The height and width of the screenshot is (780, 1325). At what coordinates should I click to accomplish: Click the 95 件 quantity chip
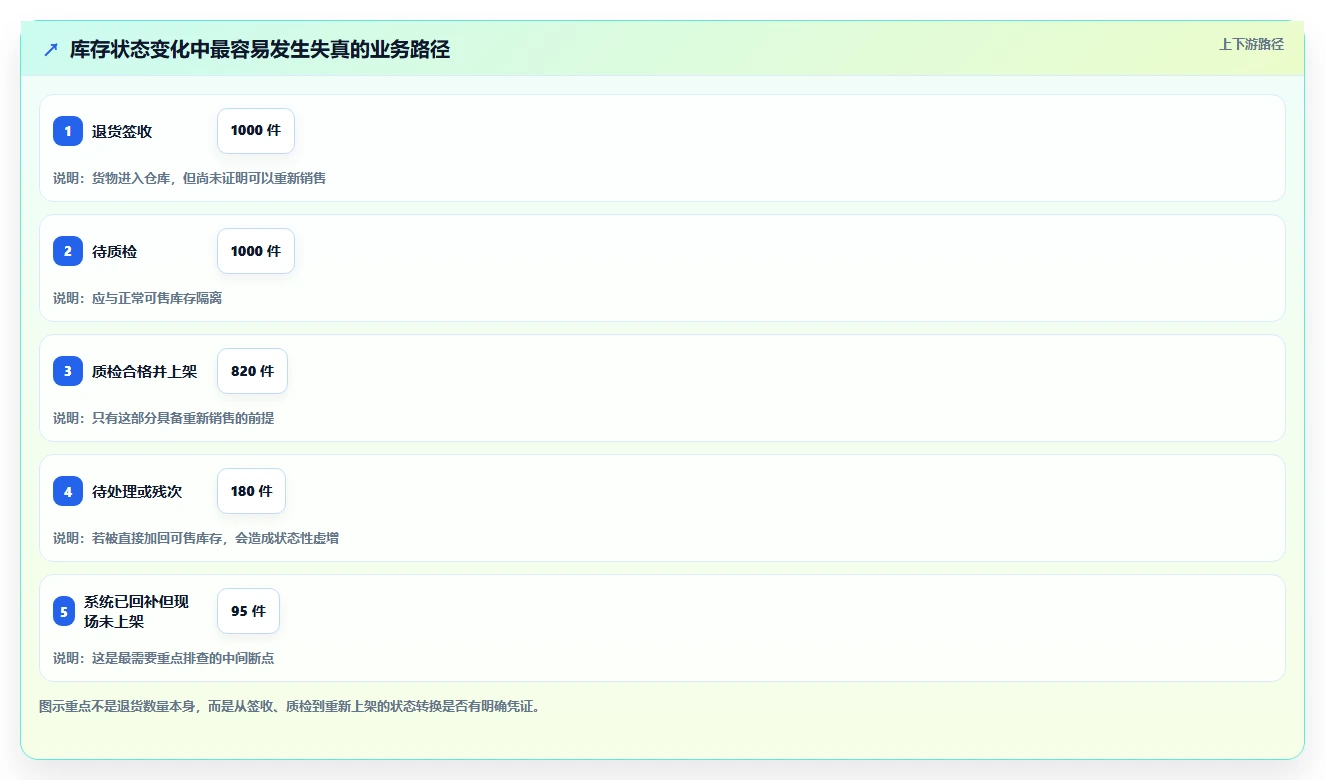[x=248, y=611]
